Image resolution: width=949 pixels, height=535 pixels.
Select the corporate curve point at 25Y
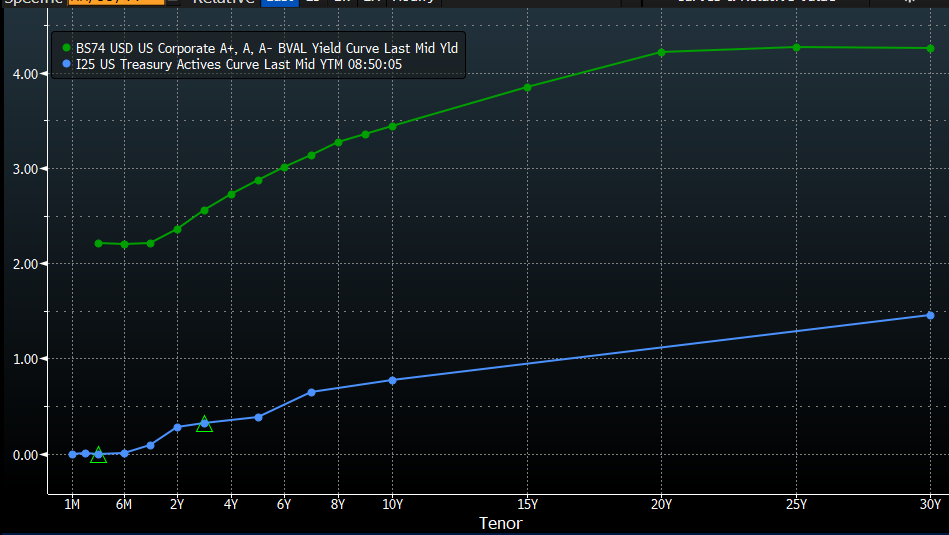coord(796,47)
